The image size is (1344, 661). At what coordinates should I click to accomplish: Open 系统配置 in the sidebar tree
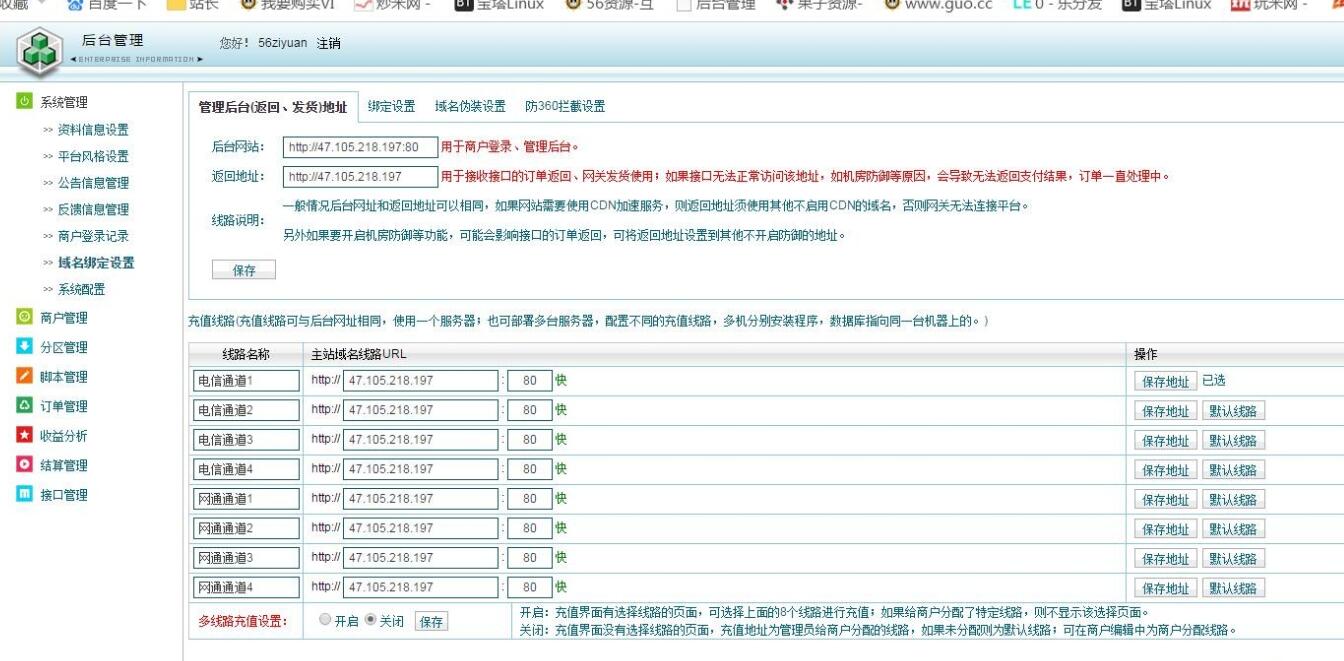[x=80, y=290]
